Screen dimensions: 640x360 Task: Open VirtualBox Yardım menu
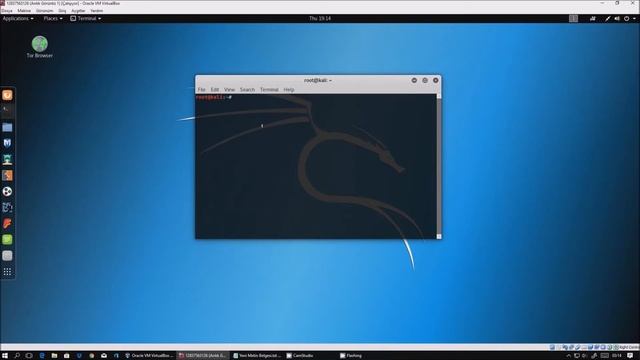[x=97, y=11]
